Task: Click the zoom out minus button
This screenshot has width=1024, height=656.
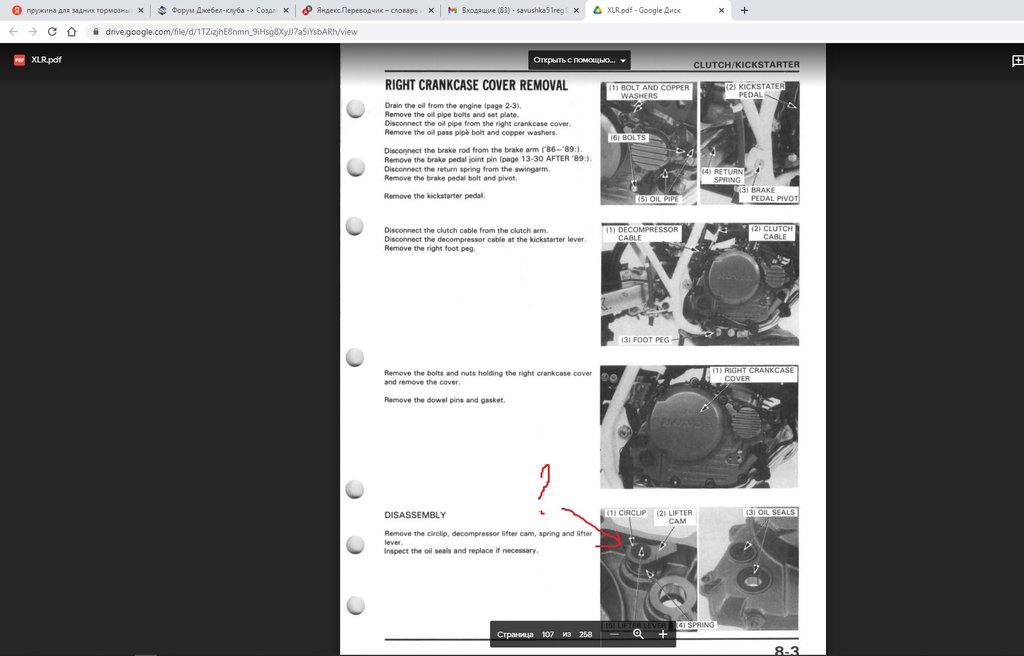Action: [x=614, y=634]
